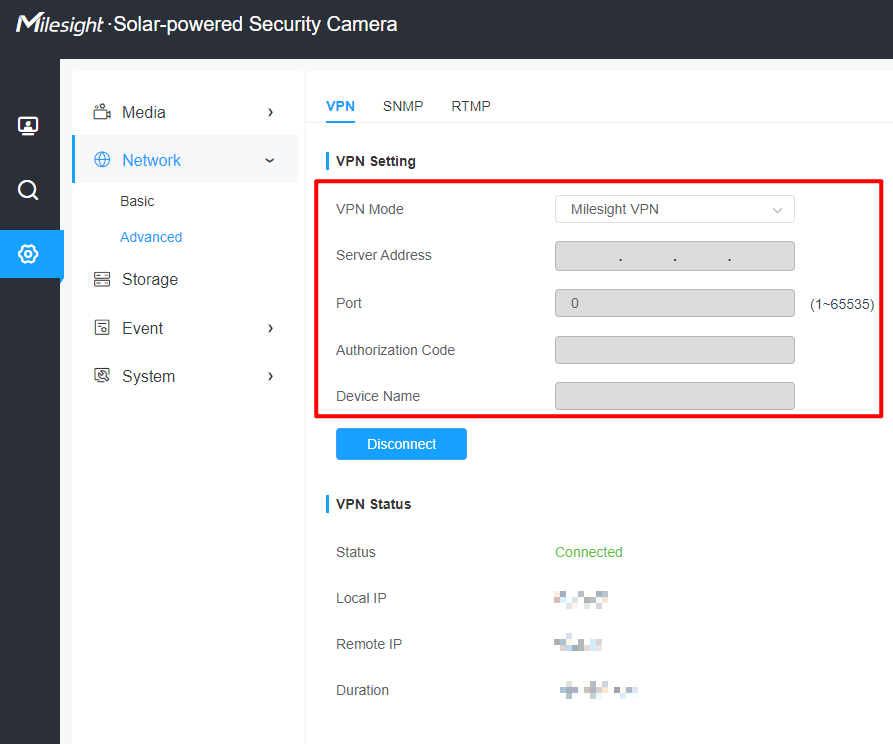Click the Port label
Image resolution: width=893 pixels, height=744 pixels.
[349, 303]
